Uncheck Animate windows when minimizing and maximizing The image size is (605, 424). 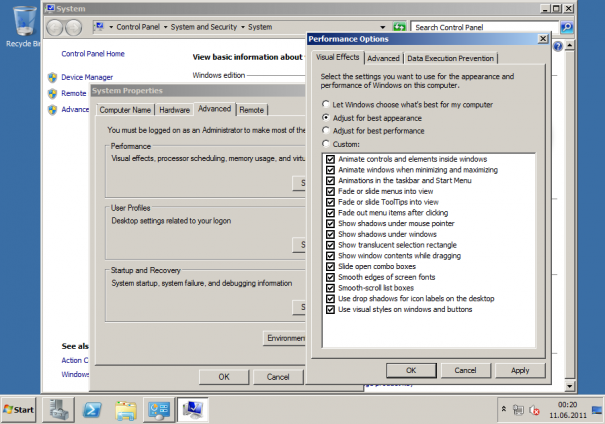click(x=330, y=170)
